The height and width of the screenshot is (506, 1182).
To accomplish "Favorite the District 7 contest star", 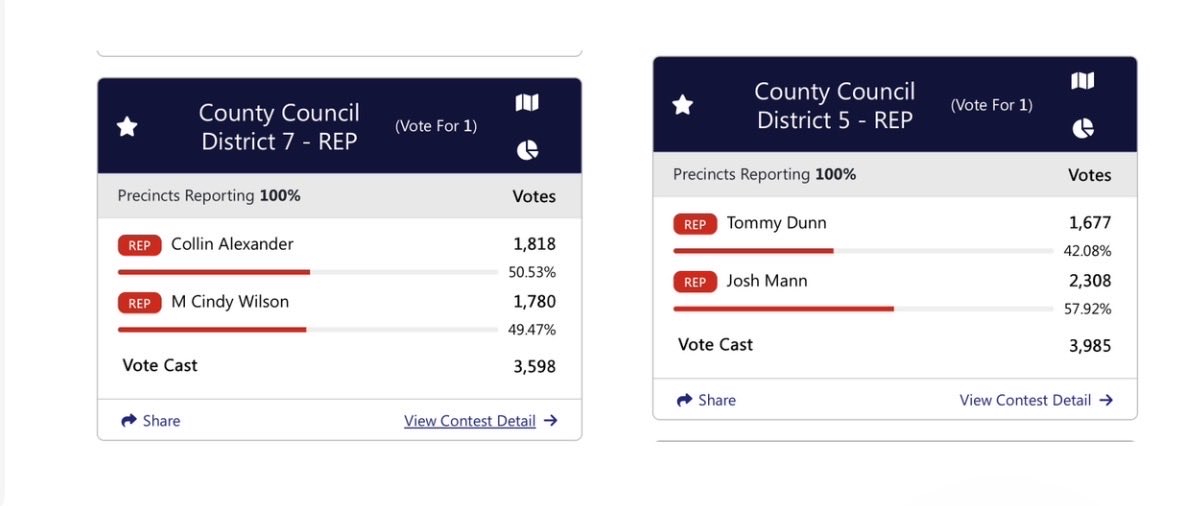I will pos(127,127).
